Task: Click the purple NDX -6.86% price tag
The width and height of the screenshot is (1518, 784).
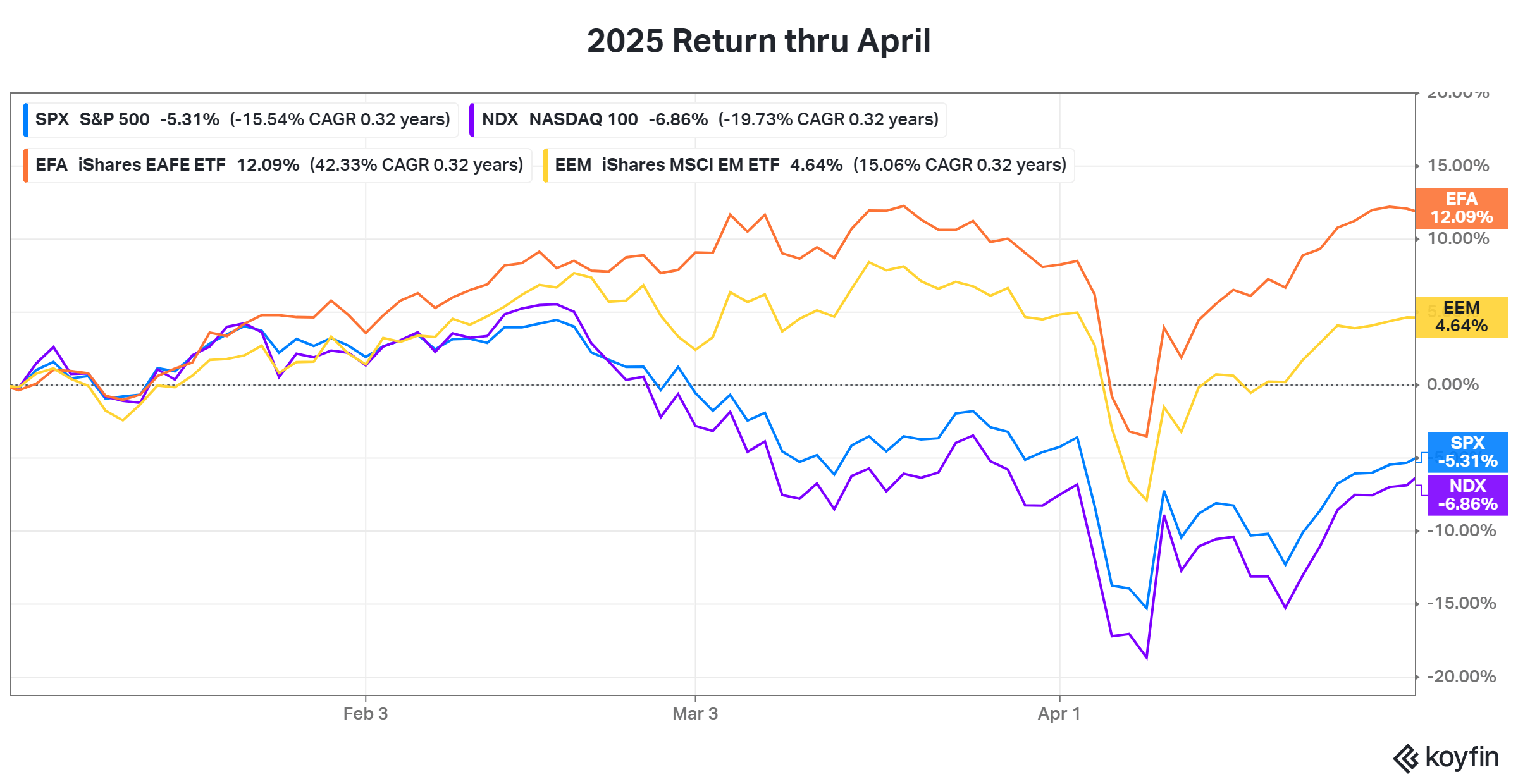Action: [1467, 495]
